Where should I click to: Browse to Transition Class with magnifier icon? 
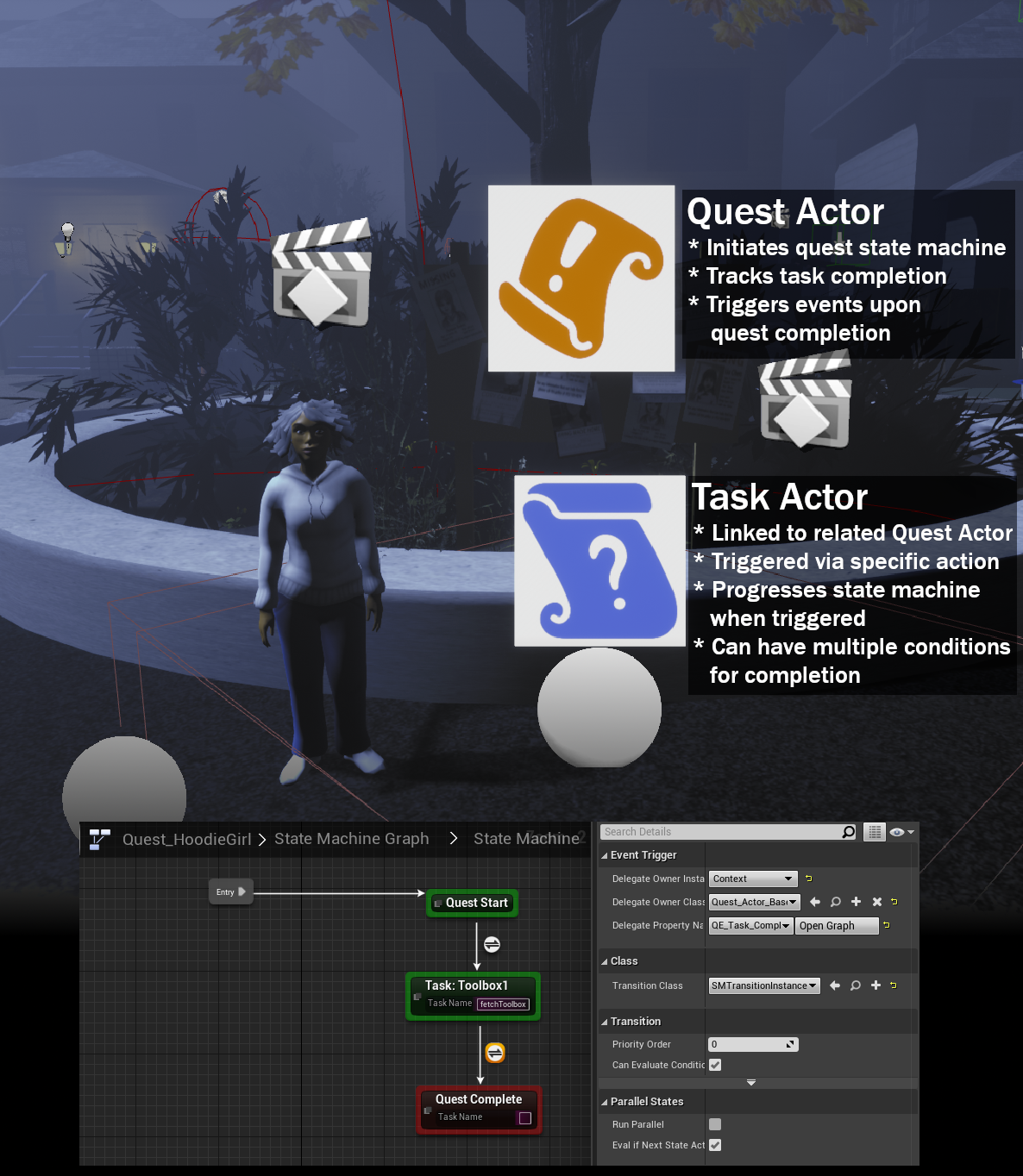click(856, 985)
